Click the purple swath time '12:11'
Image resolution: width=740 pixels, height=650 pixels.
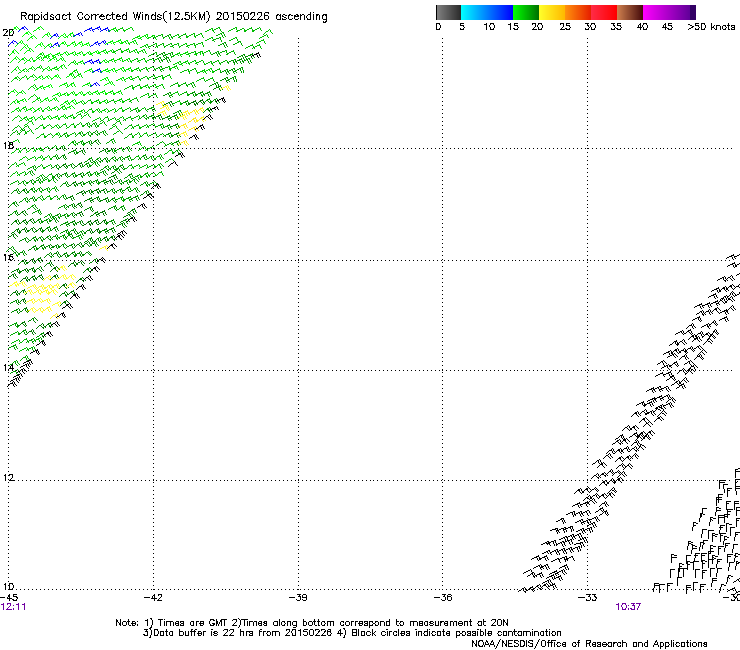pos(13,607)
